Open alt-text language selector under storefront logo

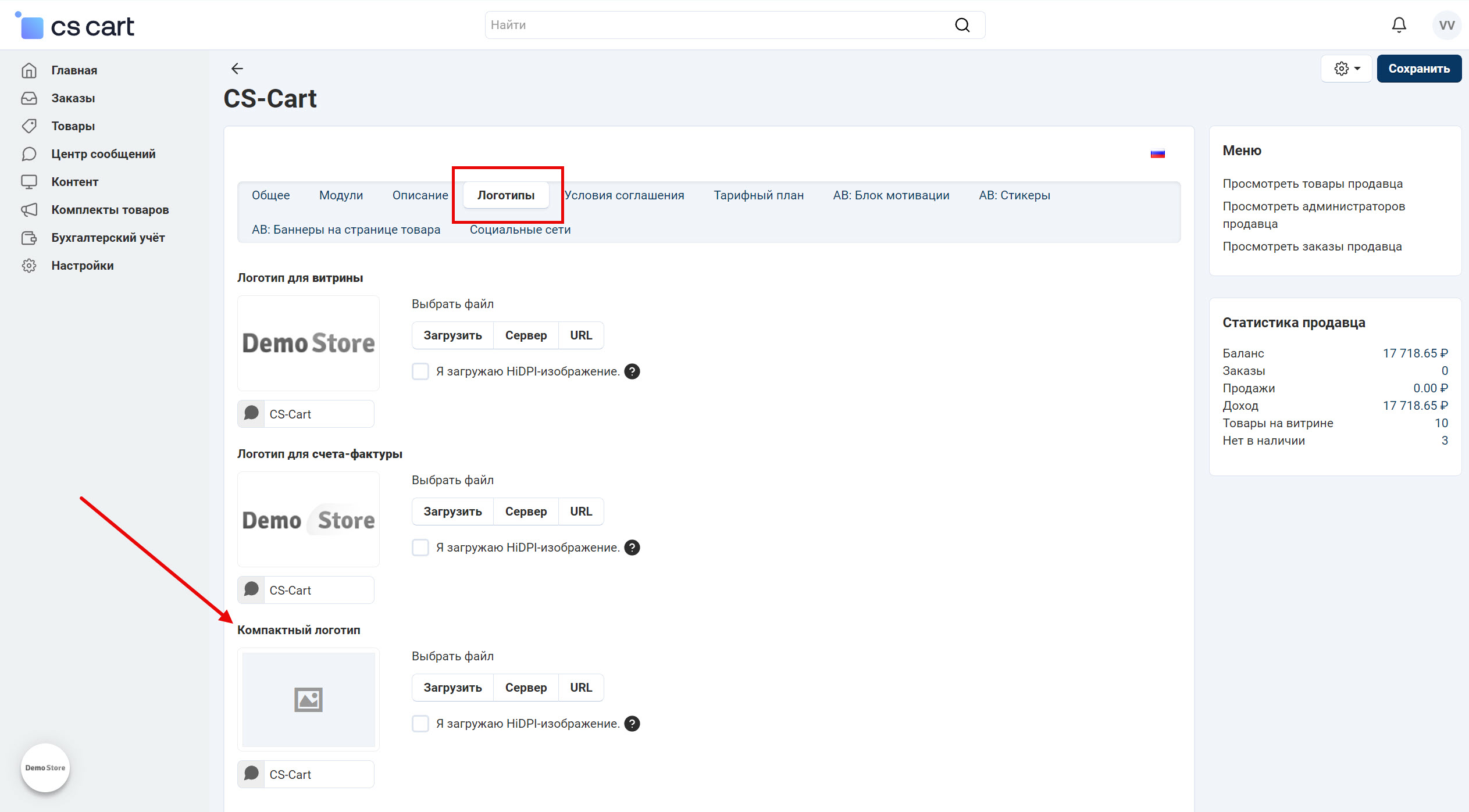[251, 414]
